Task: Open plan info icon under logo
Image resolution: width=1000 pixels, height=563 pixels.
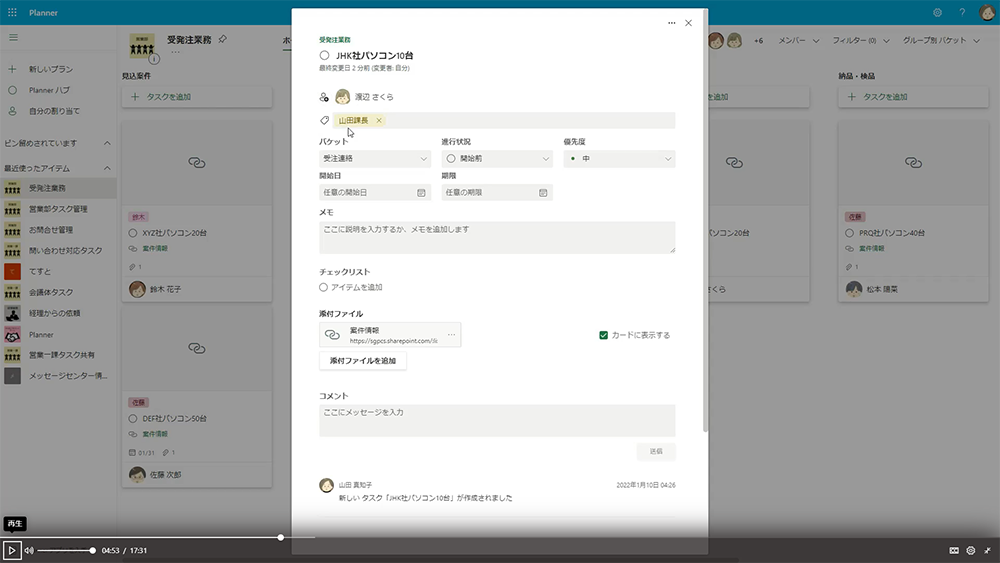Action: [x=154, y=59]
